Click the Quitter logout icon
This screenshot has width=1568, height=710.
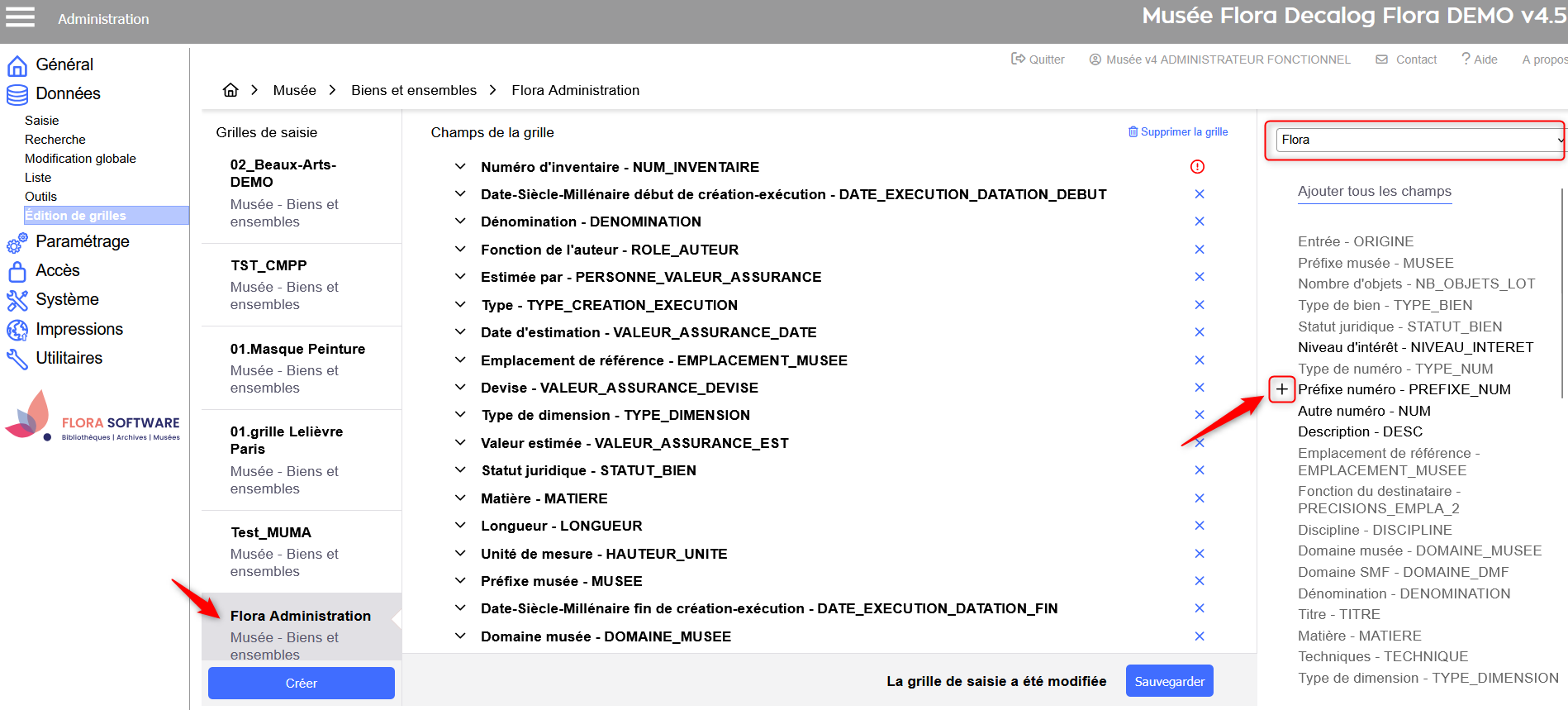(x=1019, y=59)
